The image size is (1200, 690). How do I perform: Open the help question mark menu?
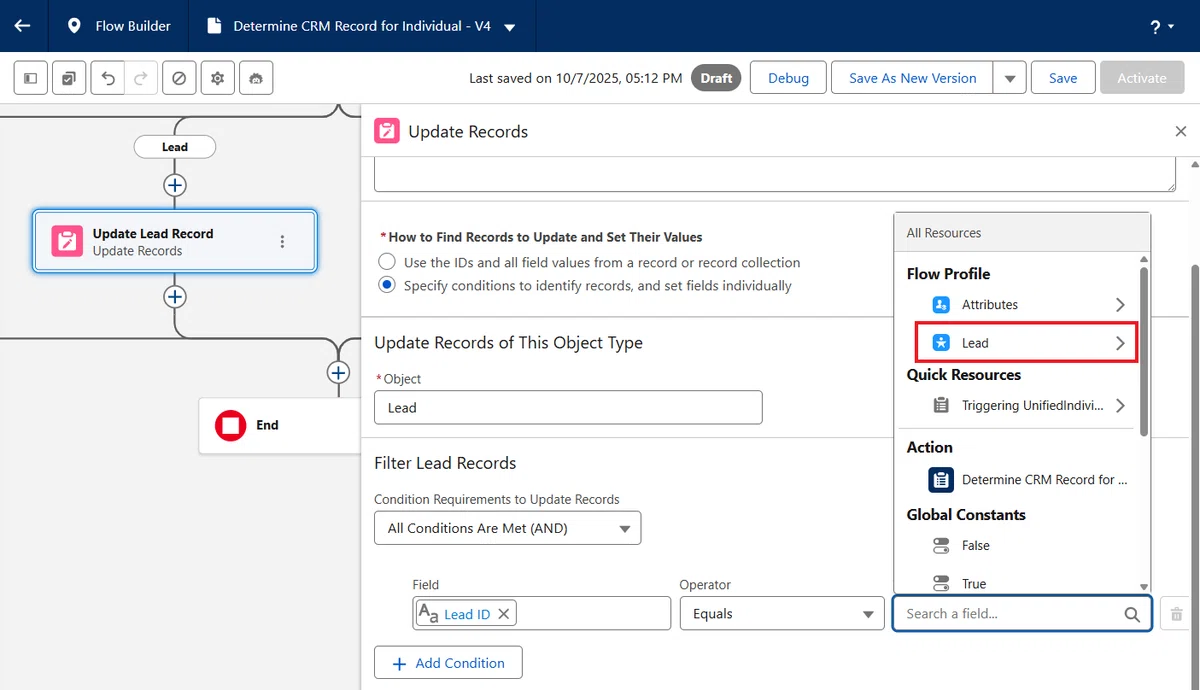pyautogui.click(x=1162, y=27)
